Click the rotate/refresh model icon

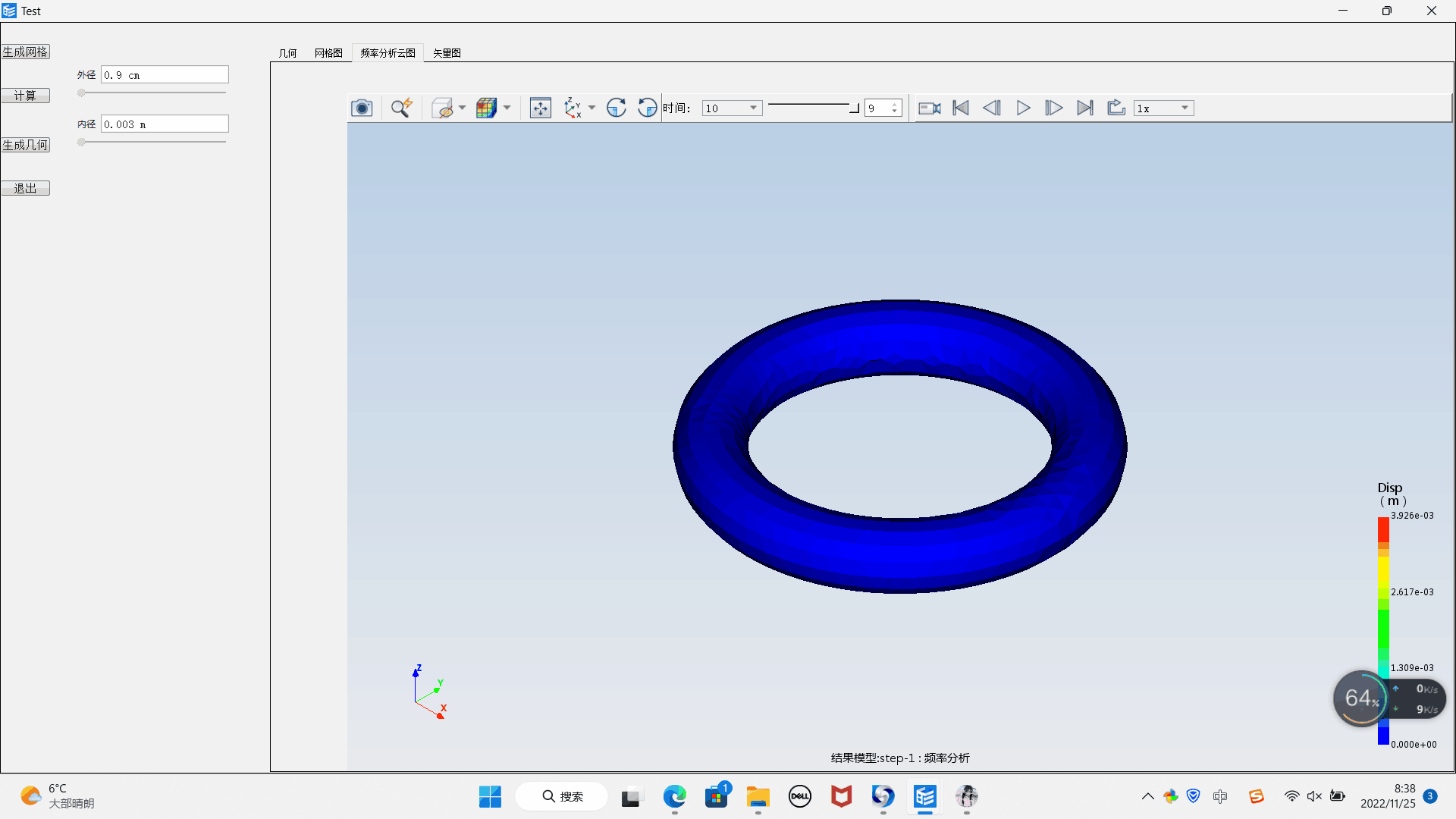pos(617,107)
